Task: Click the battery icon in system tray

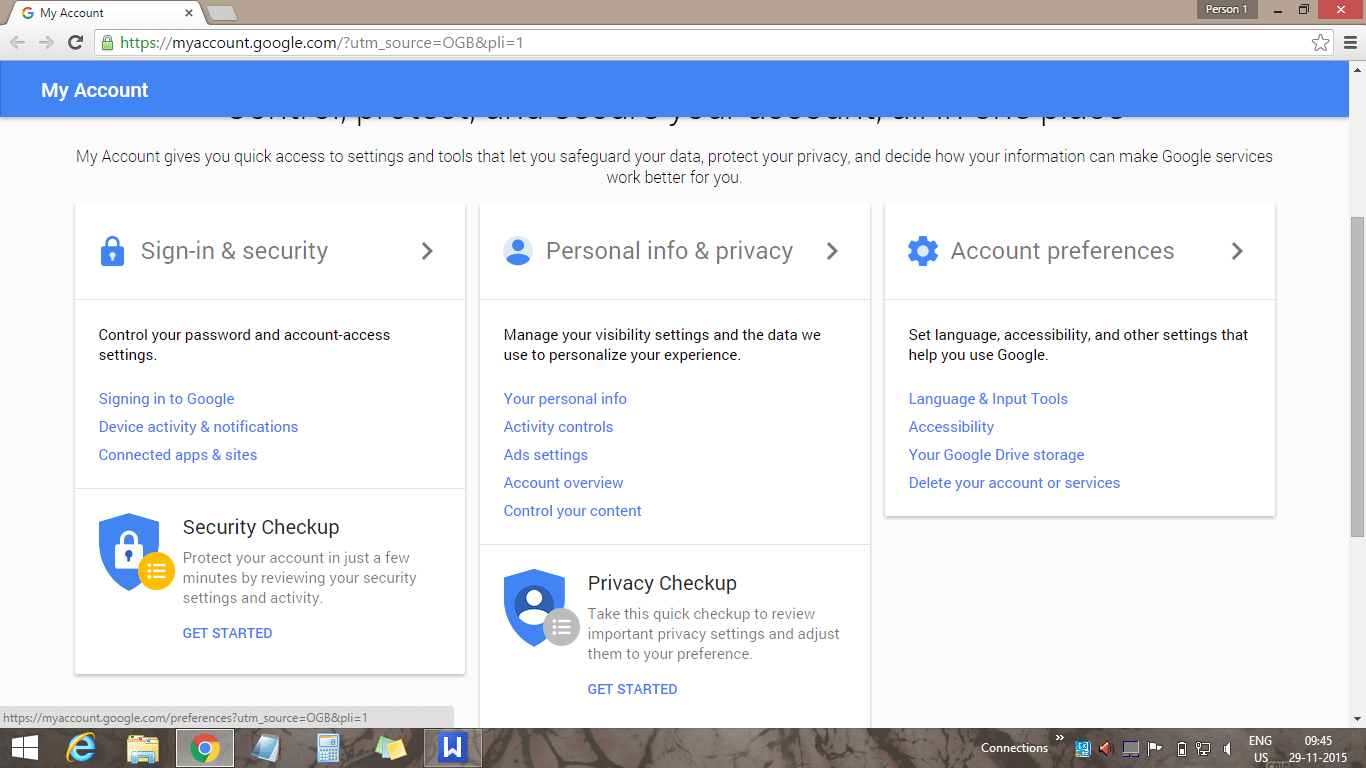Action: (1181, 748)
